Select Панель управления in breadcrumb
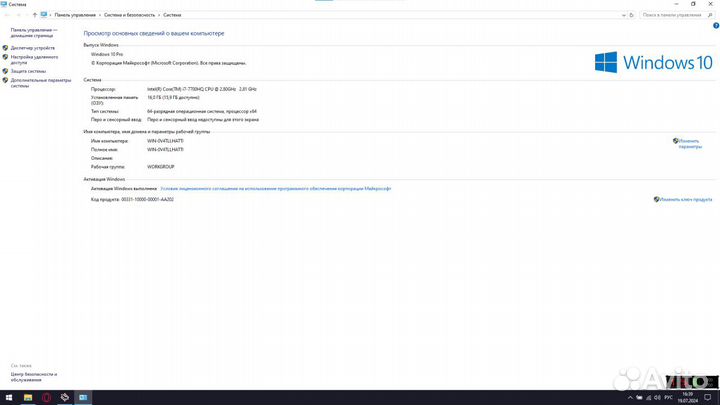 tap(75, 15)
